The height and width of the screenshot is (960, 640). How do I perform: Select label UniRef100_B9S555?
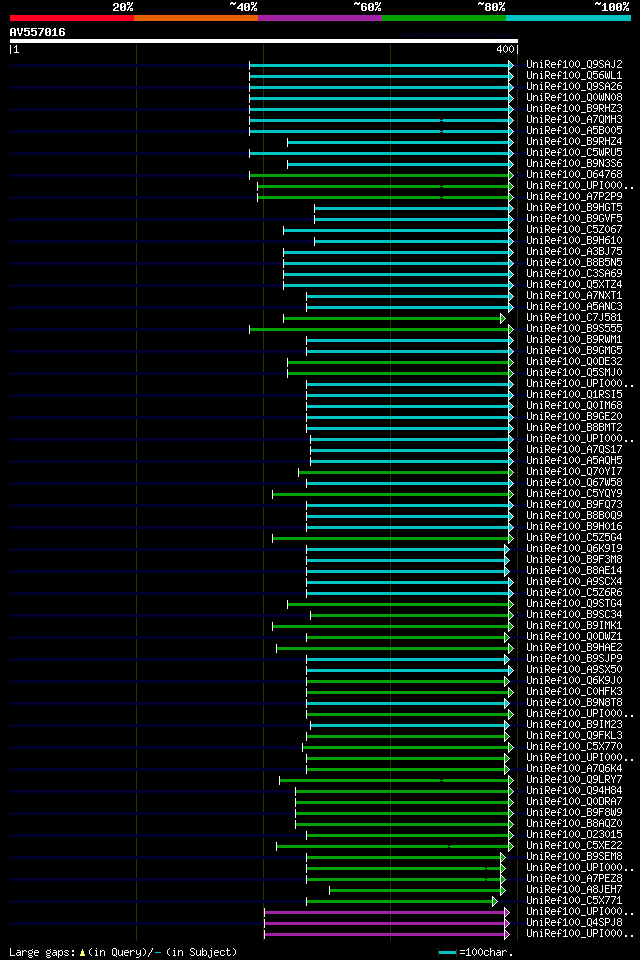[574, 329]
